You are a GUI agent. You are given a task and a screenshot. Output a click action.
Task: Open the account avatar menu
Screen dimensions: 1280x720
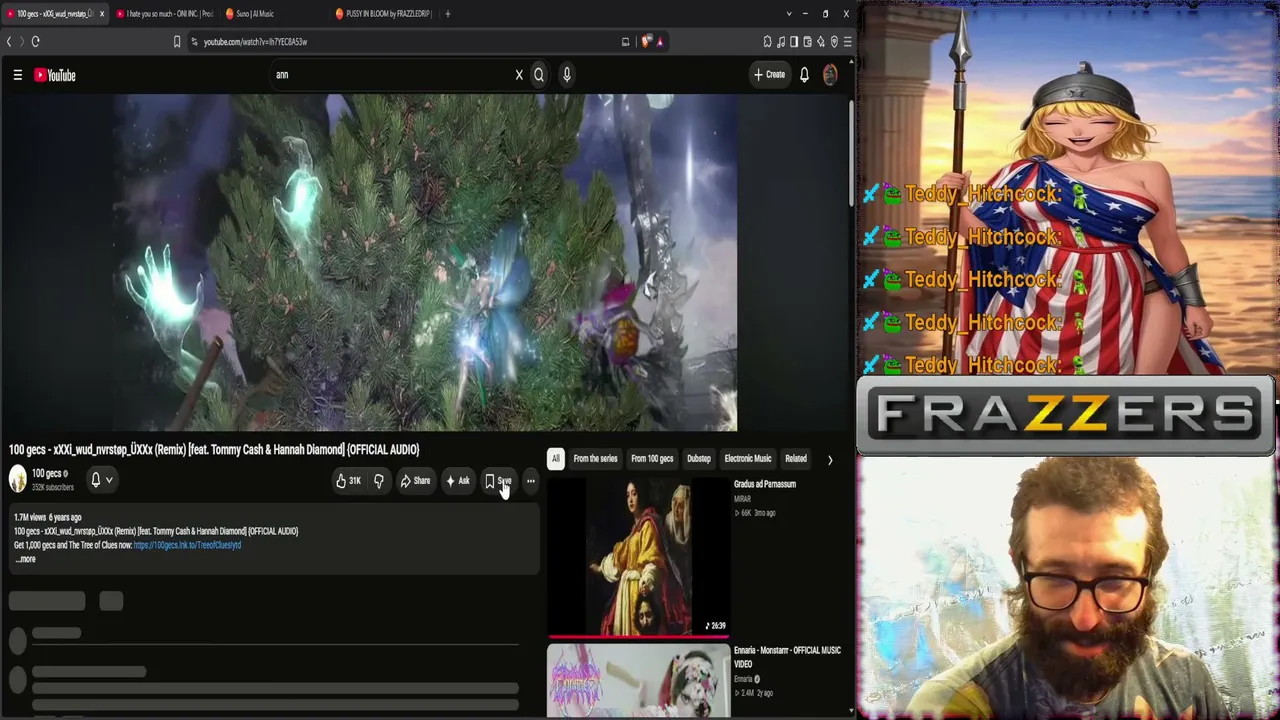point(830,75)
